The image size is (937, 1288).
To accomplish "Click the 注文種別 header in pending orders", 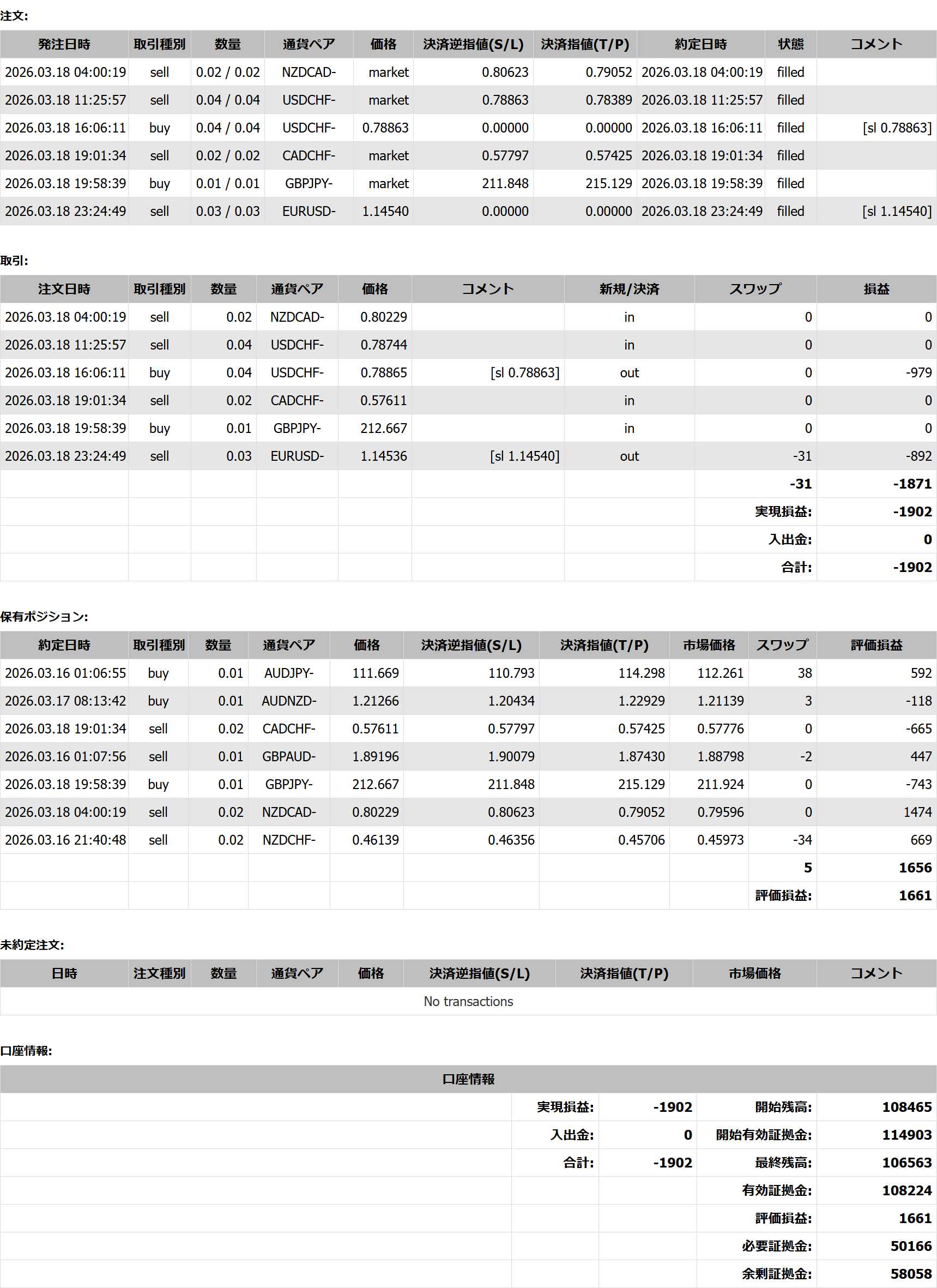I will [x=159, y=973].
